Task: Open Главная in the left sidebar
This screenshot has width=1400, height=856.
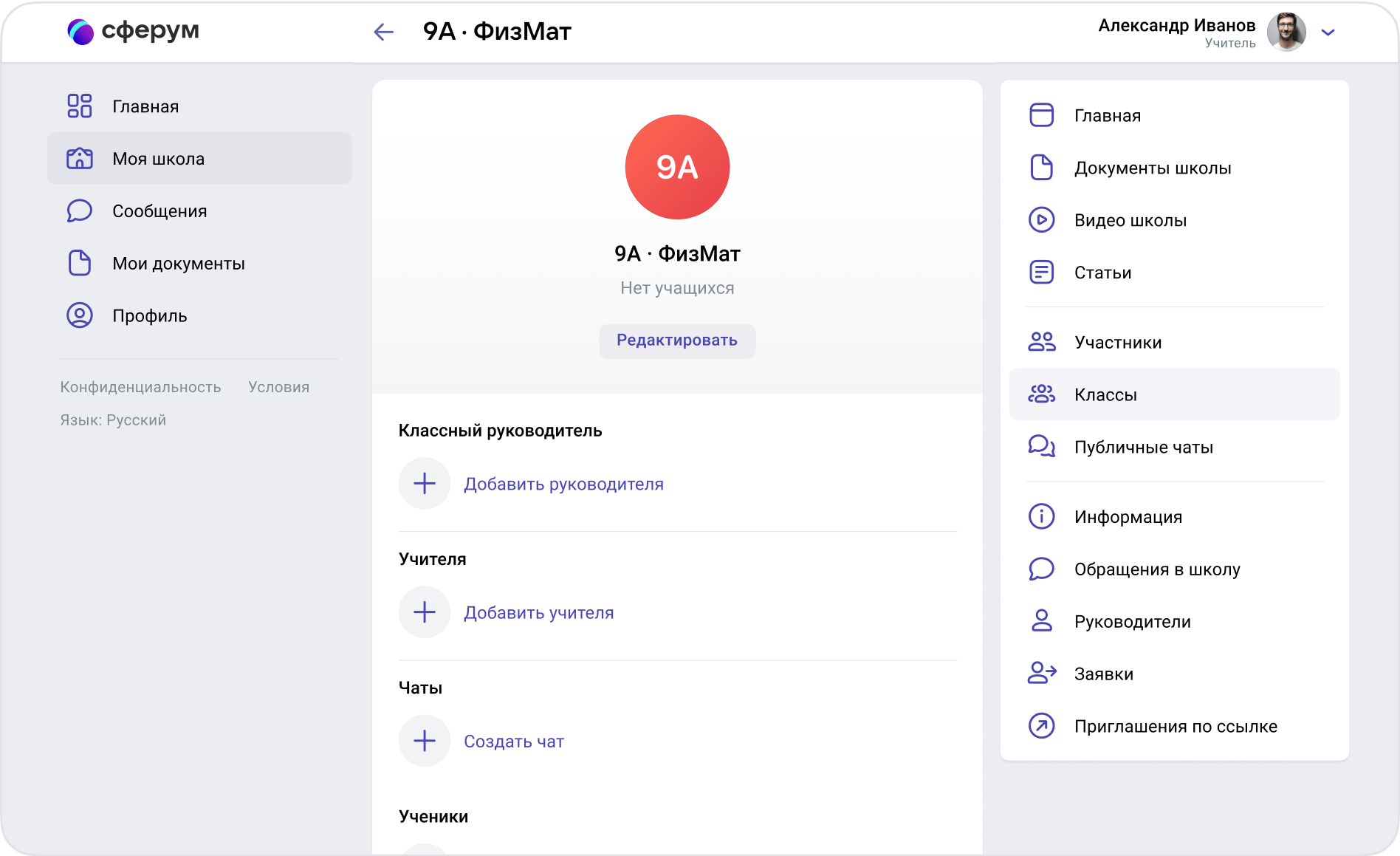Action: pyautogui.click(x=199, y=106)
